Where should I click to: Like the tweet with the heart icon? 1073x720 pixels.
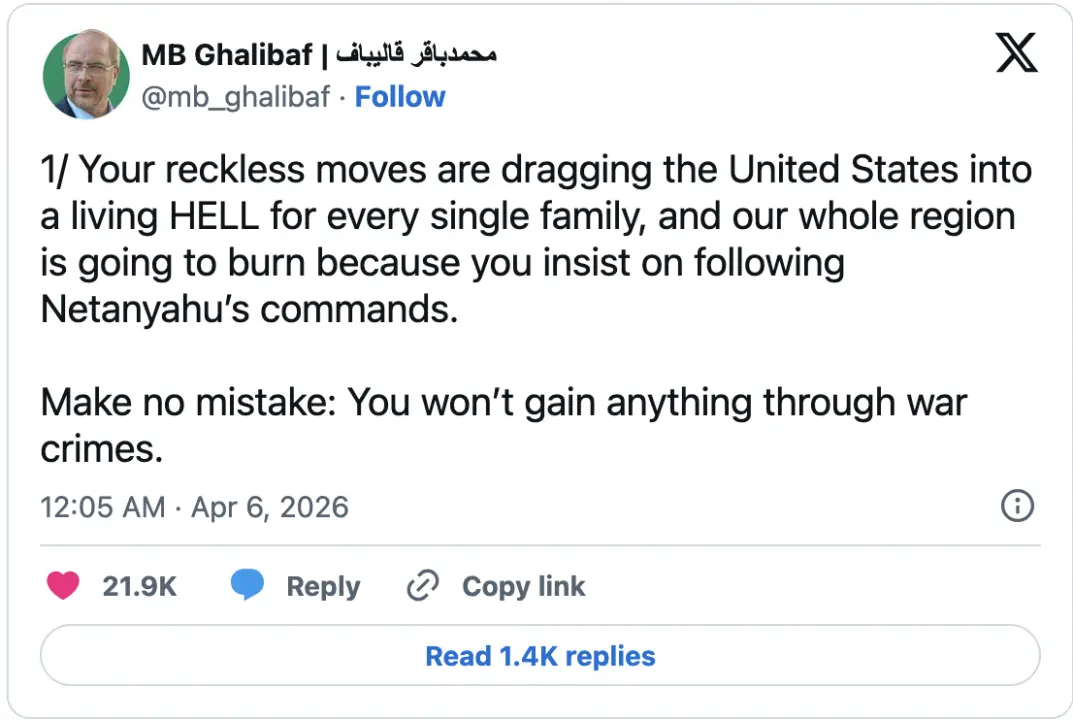63,586
